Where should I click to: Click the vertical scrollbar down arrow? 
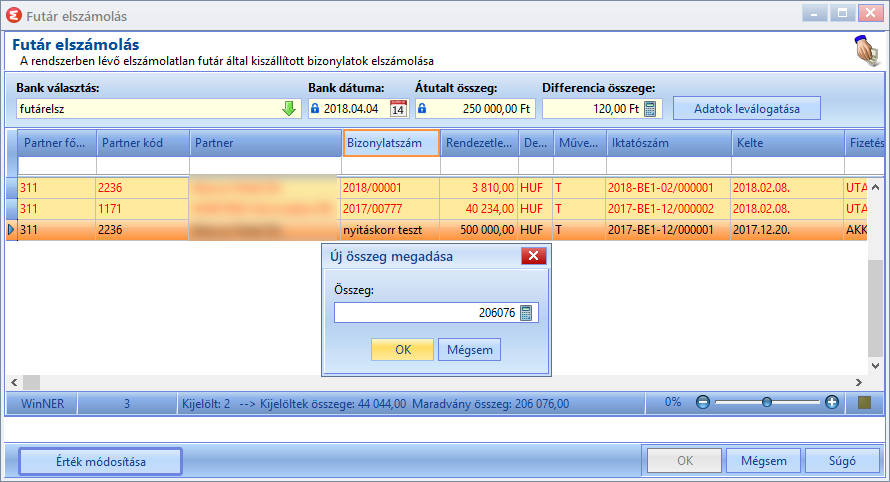(x=875, y=366)
